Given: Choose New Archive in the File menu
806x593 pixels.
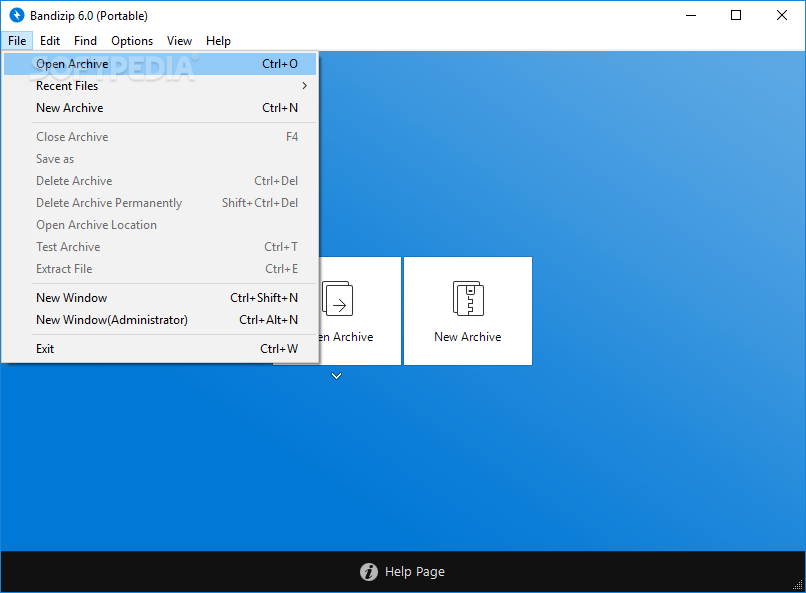Looking at the screenshot, I should (160, 108).
